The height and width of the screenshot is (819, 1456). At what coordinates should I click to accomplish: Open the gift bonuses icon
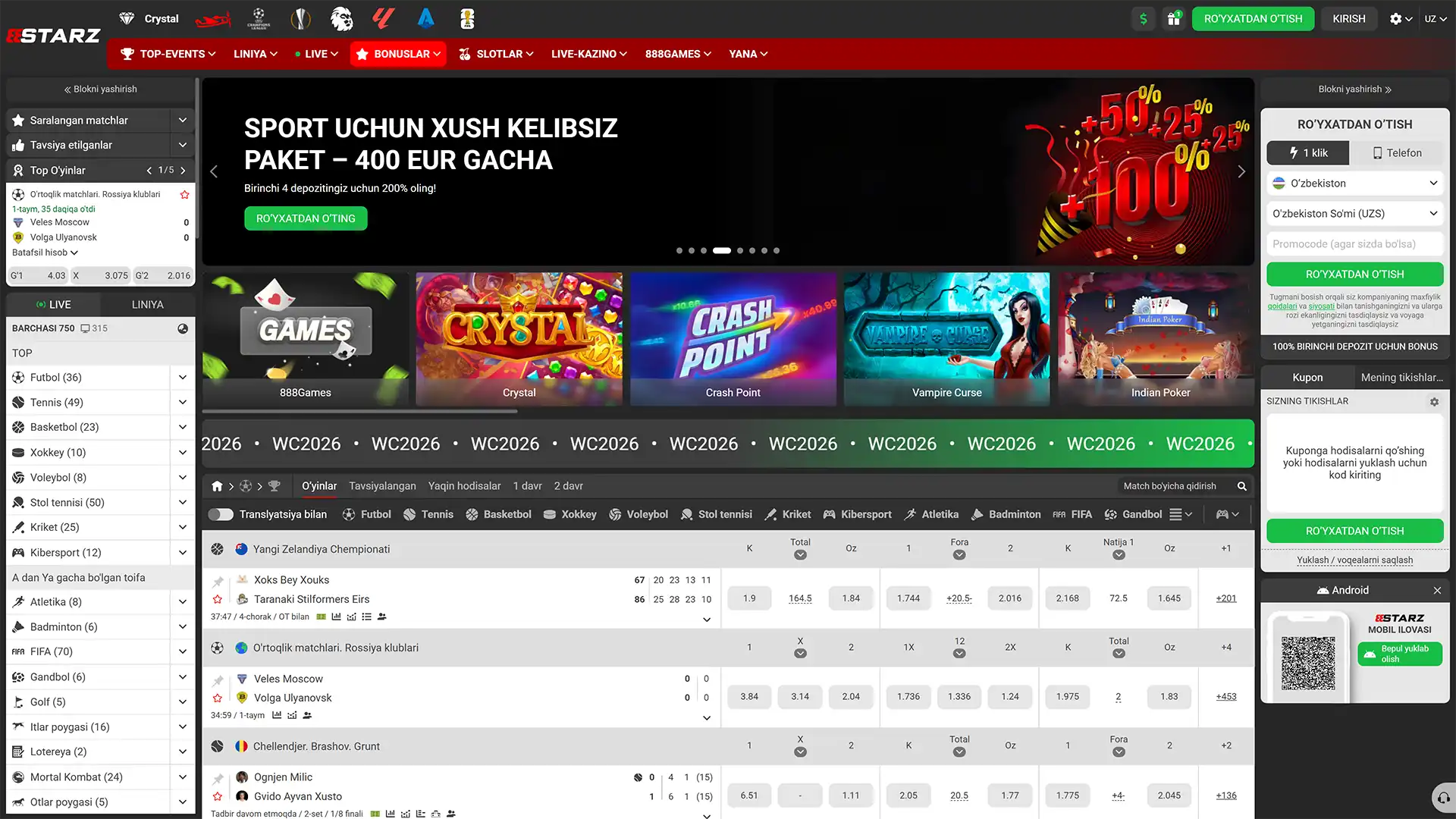pyautogui.click(x=1174, y=19)
